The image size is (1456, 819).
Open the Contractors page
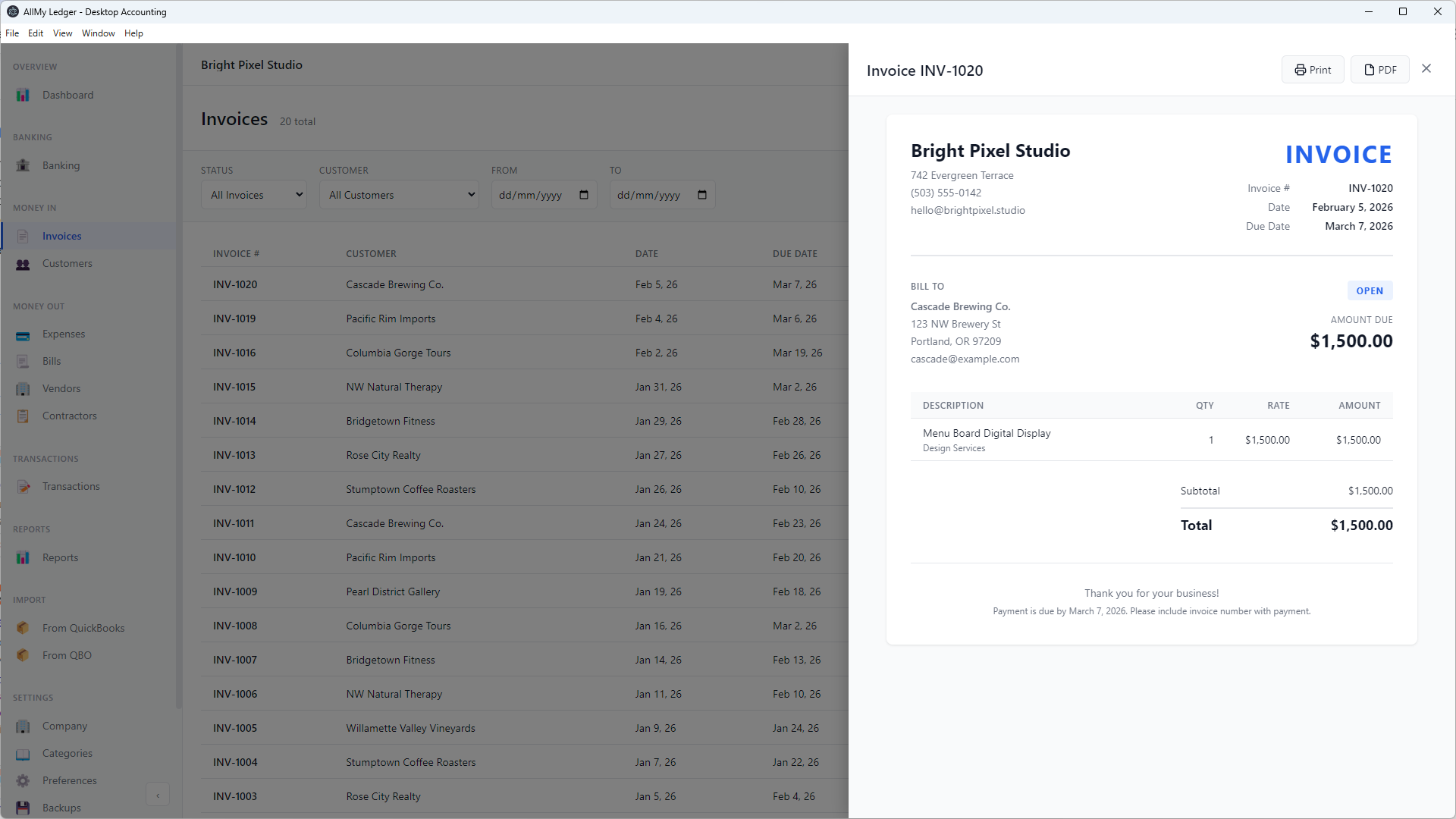69,416
